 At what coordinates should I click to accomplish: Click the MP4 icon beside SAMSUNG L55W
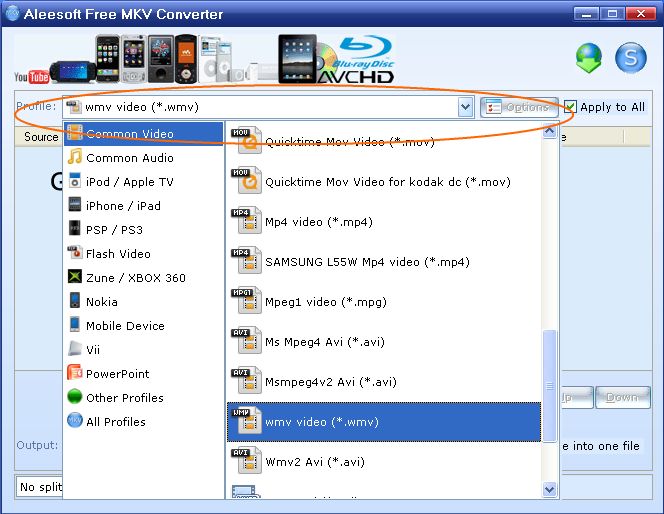coord(246,261)
